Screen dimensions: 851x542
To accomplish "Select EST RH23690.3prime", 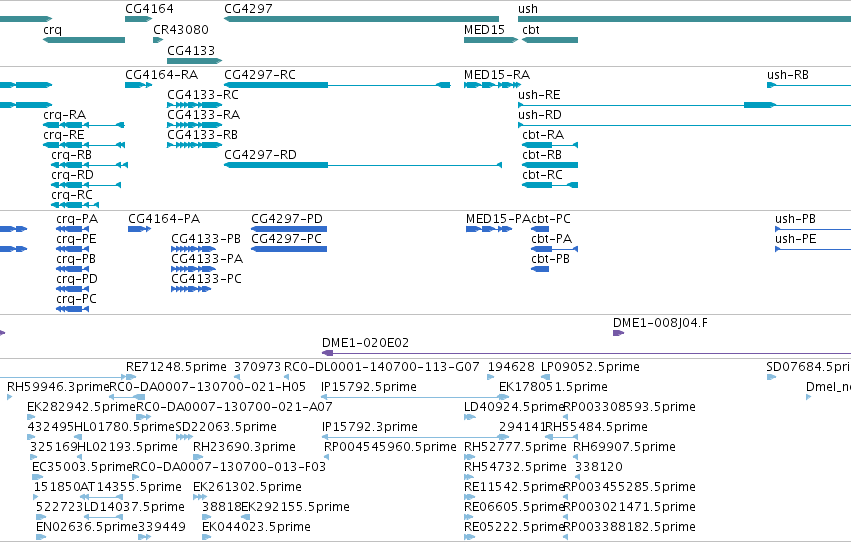I will (196, 457).
